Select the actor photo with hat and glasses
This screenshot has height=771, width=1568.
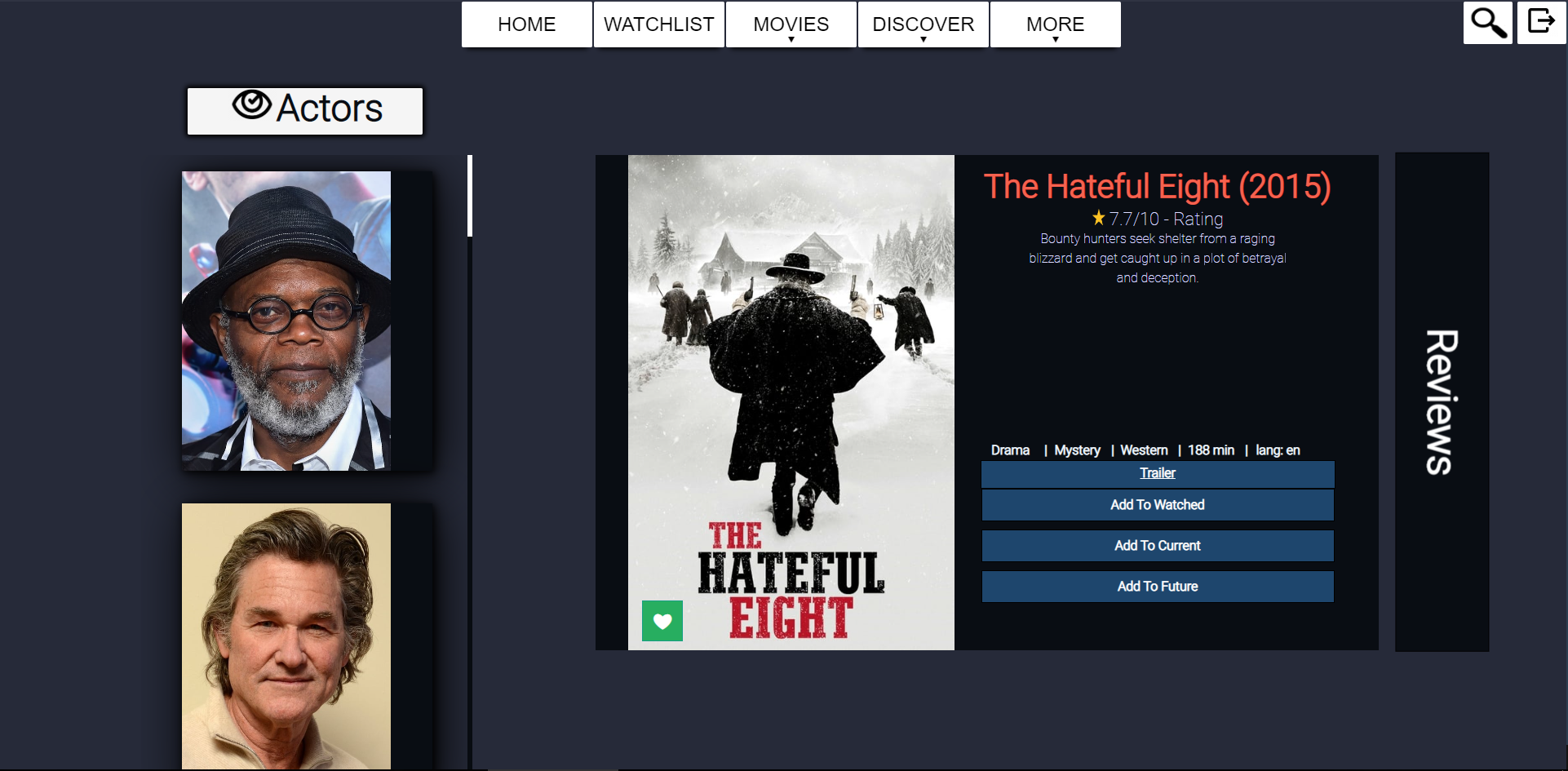coord(286,321)
